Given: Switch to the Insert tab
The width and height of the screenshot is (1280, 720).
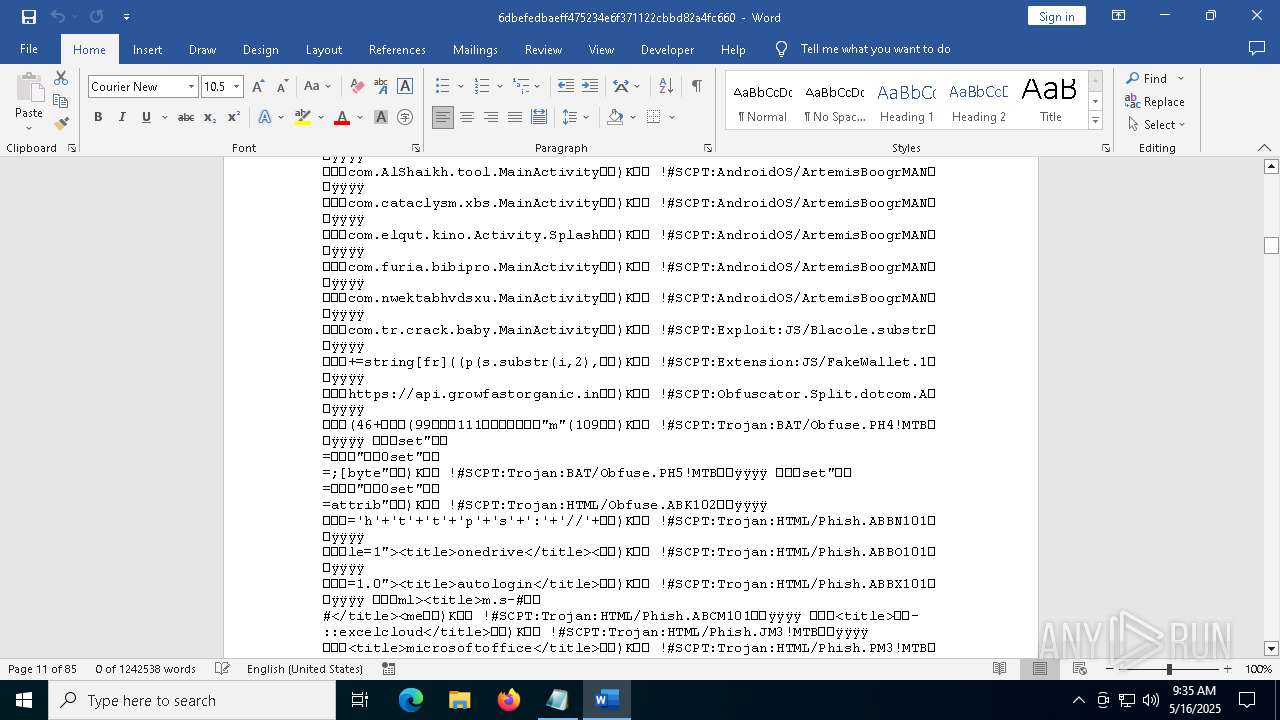Looking at the screenshot, I should 147,49.
